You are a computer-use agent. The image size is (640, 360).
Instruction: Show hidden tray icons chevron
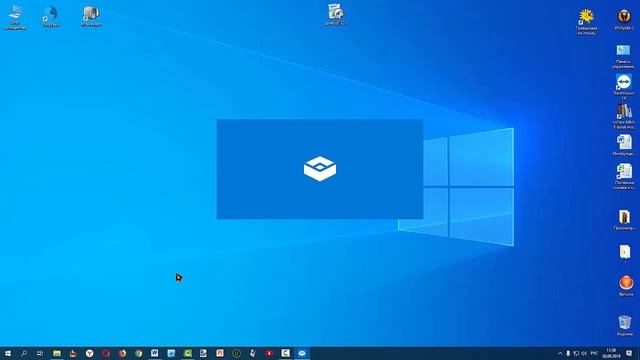coord(560,353)
